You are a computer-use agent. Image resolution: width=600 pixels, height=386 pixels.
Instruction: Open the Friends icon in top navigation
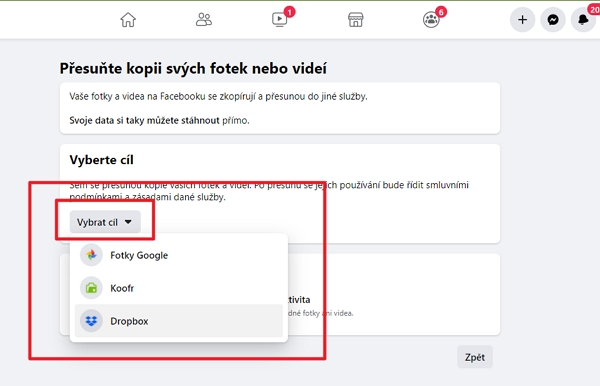(x=204, y=20)
